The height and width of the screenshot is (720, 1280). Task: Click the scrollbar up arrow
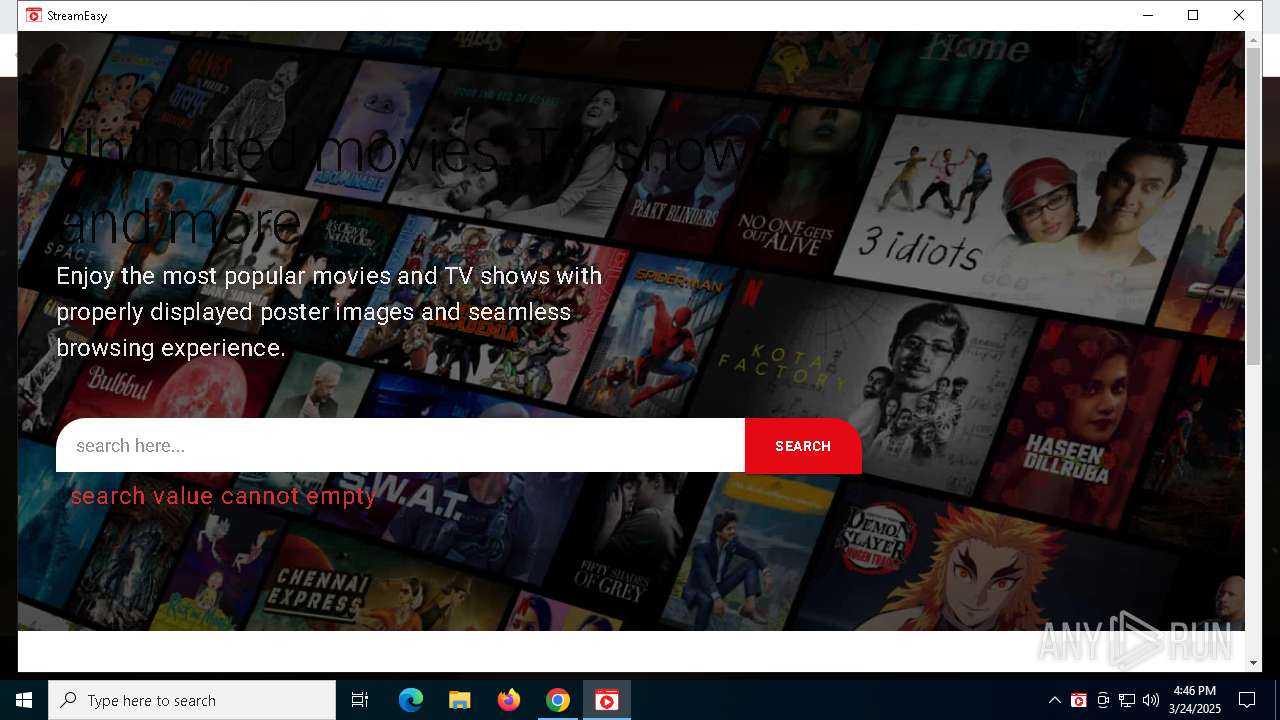(x=1253, y=39)
